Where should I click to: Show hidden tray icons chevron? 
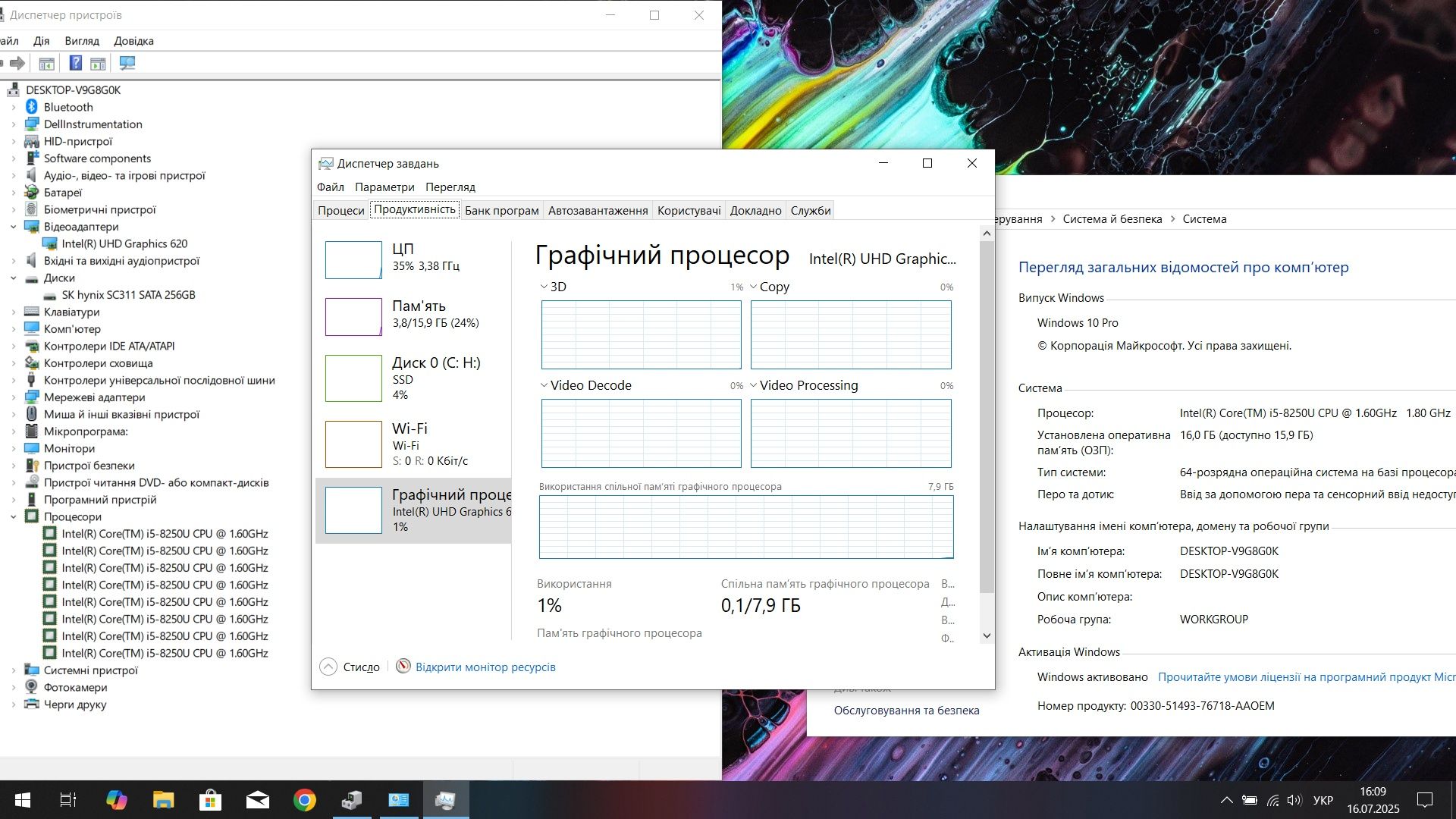[1226, 800]
